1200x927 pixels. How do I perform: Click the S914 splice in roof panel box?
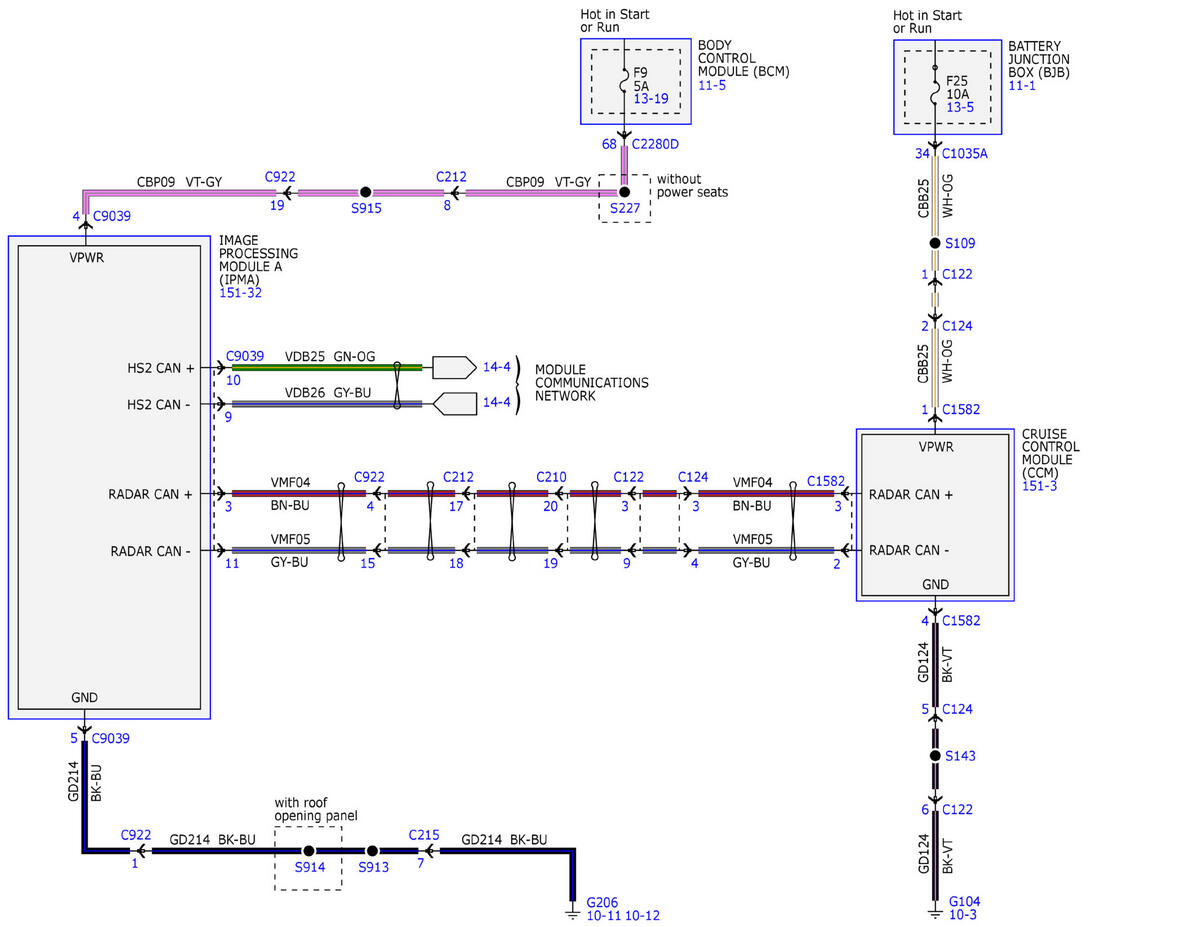pos(308,850)
